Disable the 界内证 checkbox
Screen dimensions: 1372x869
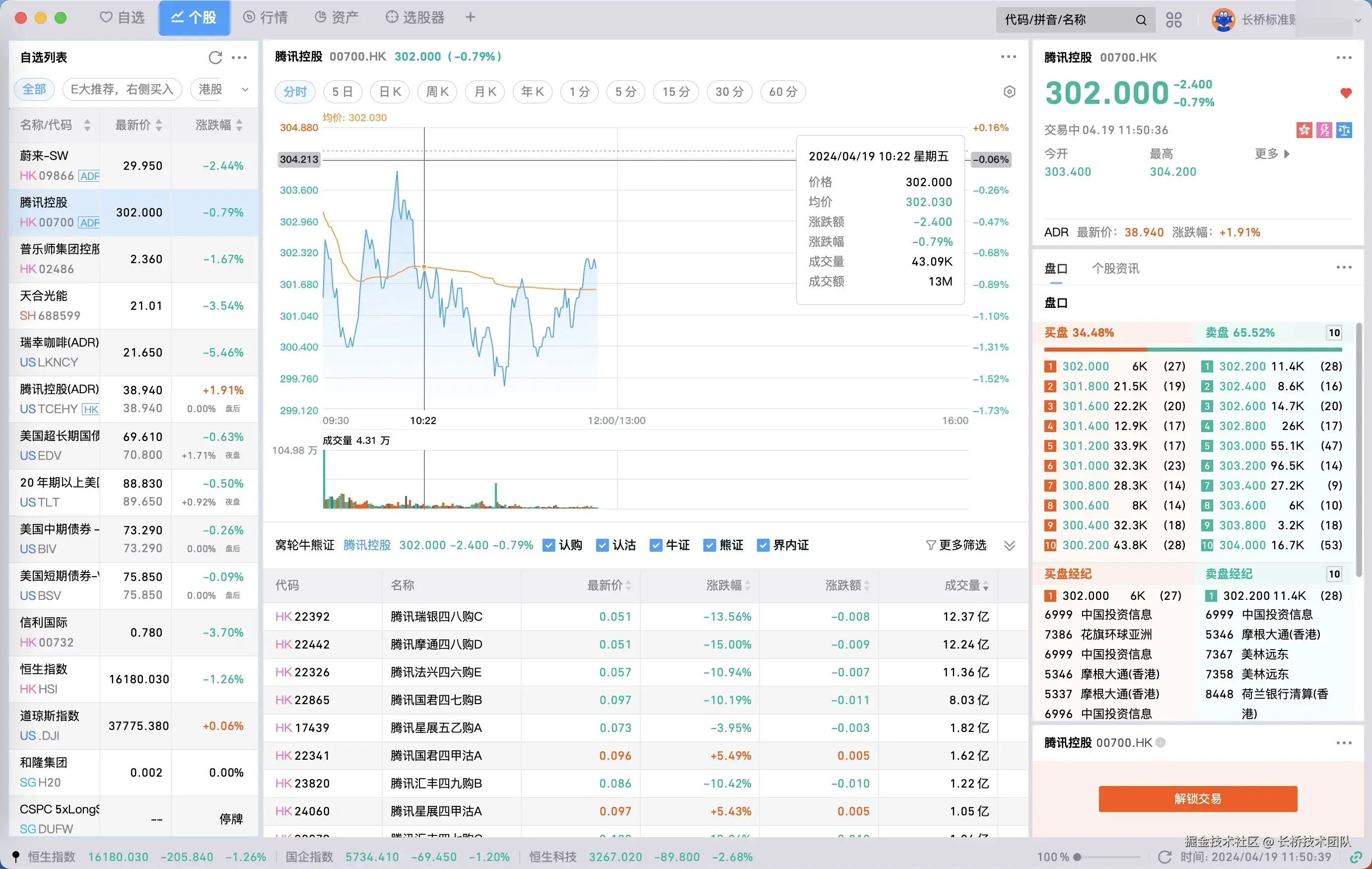tap(763, 545)
